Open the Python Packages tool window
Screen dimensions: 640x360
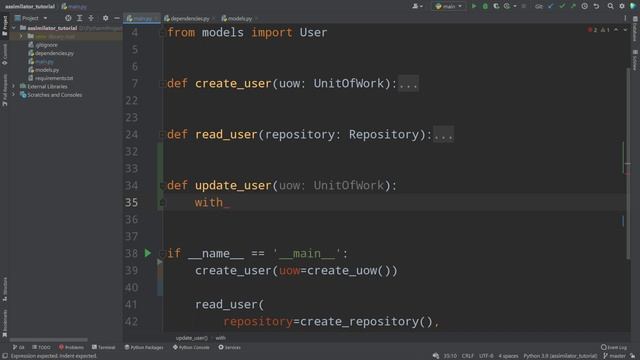144,347
